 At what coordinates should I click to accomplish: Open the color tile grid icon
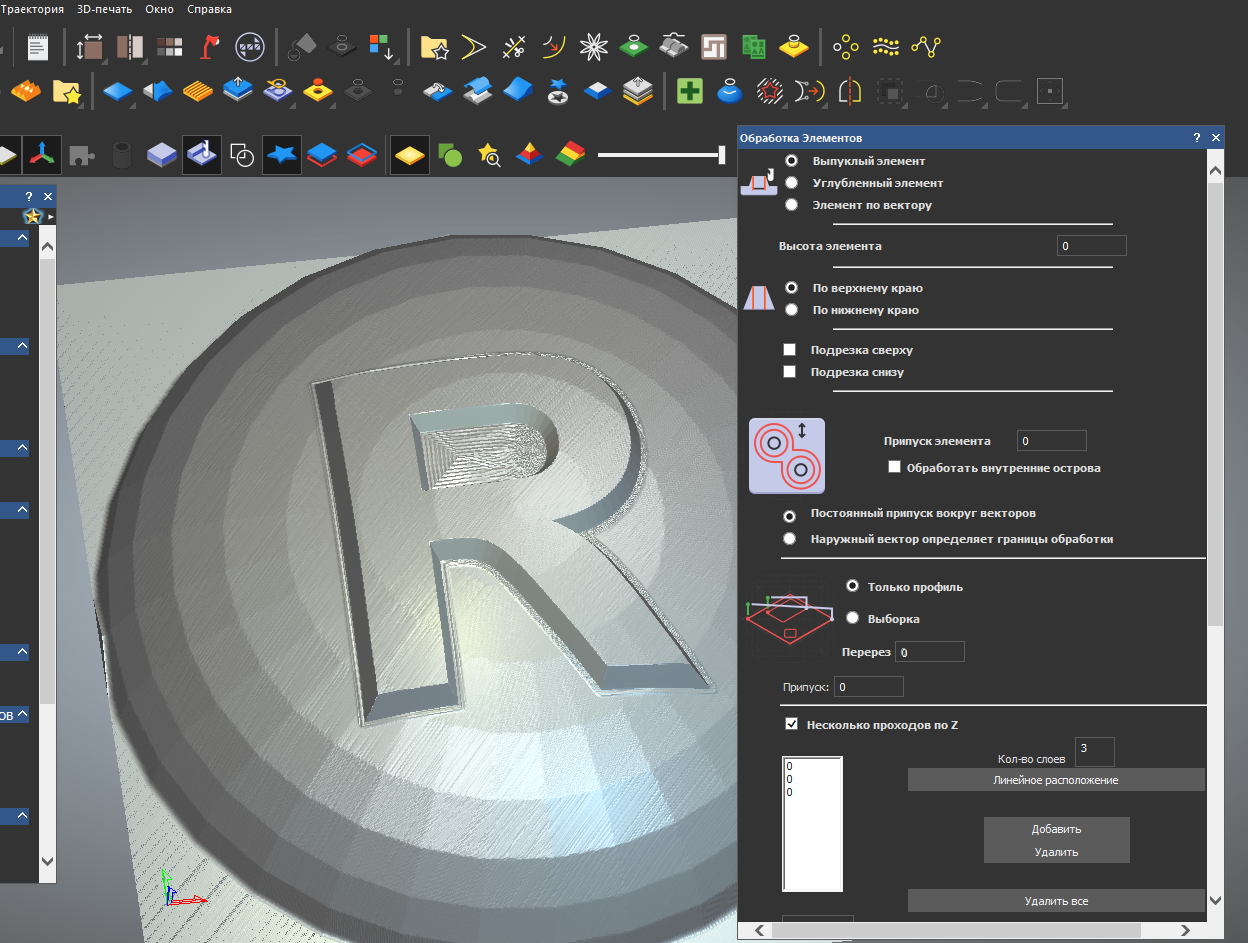pyautogui.click(x=170, y=47)
